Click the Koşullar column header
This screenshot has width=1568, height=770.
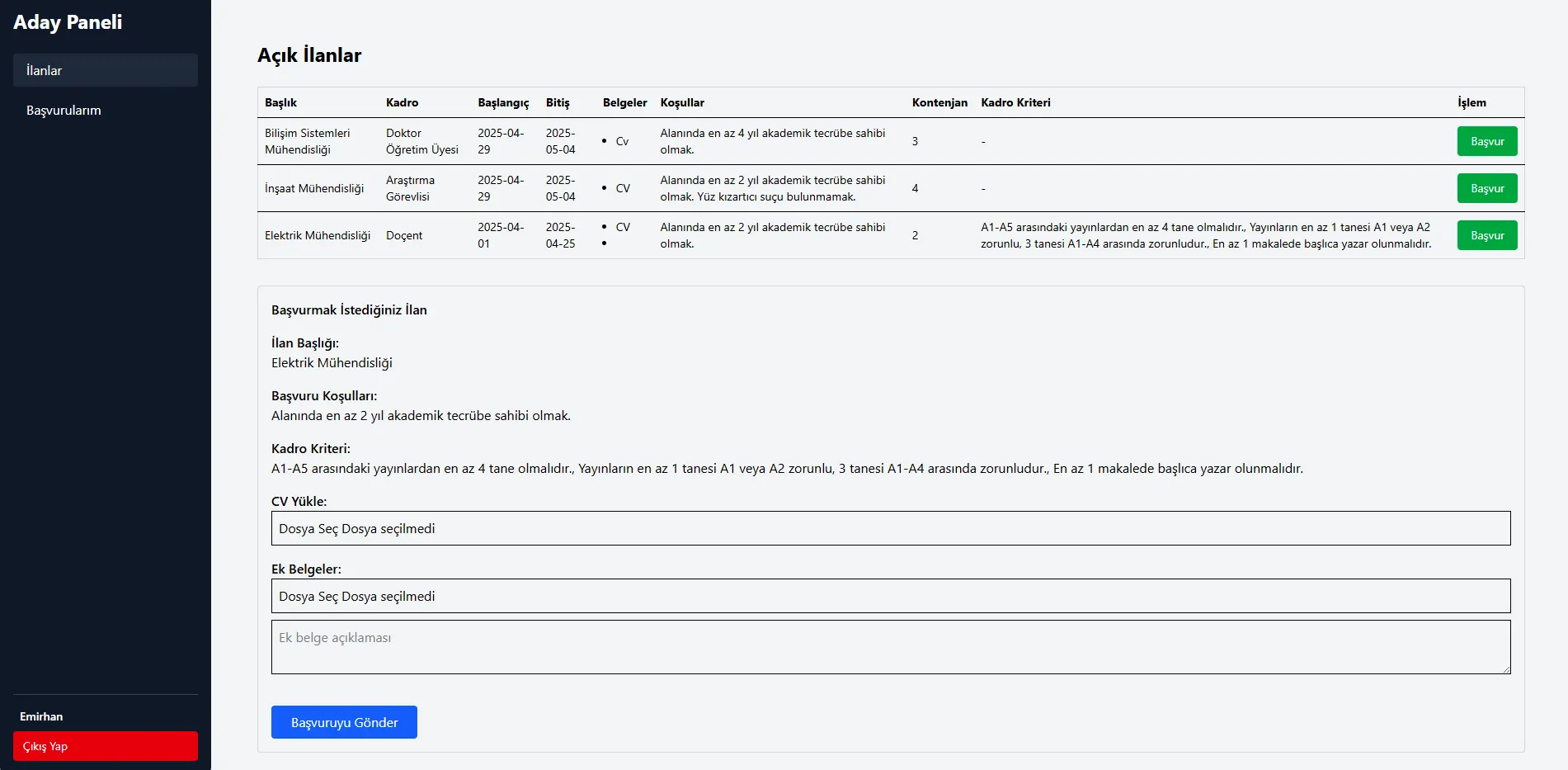pos(682,102)
